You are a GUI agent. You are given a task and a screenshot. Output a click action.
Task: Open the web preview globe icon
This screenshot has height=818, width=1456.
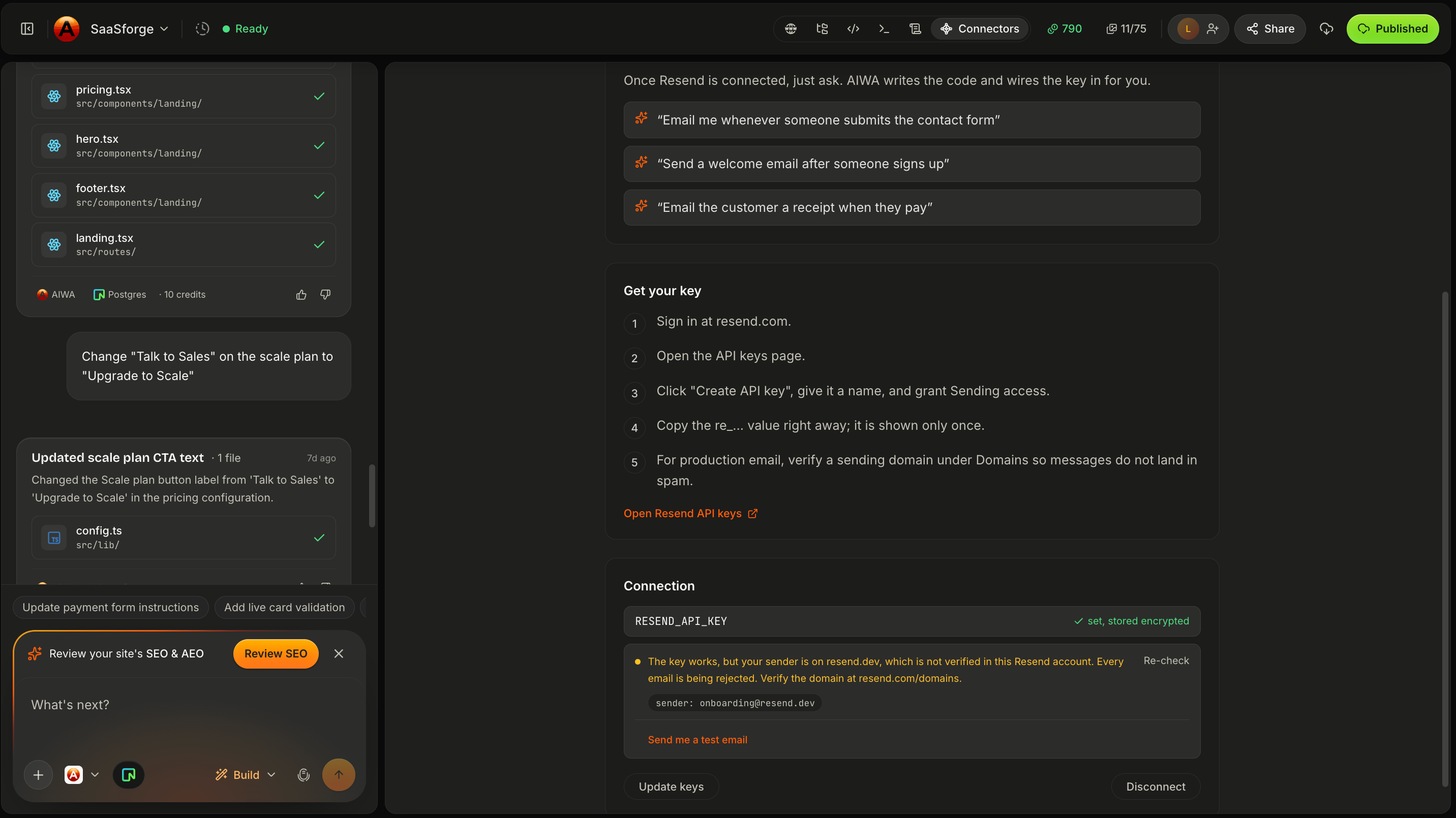pyautogui.click(x=791, y=29)
